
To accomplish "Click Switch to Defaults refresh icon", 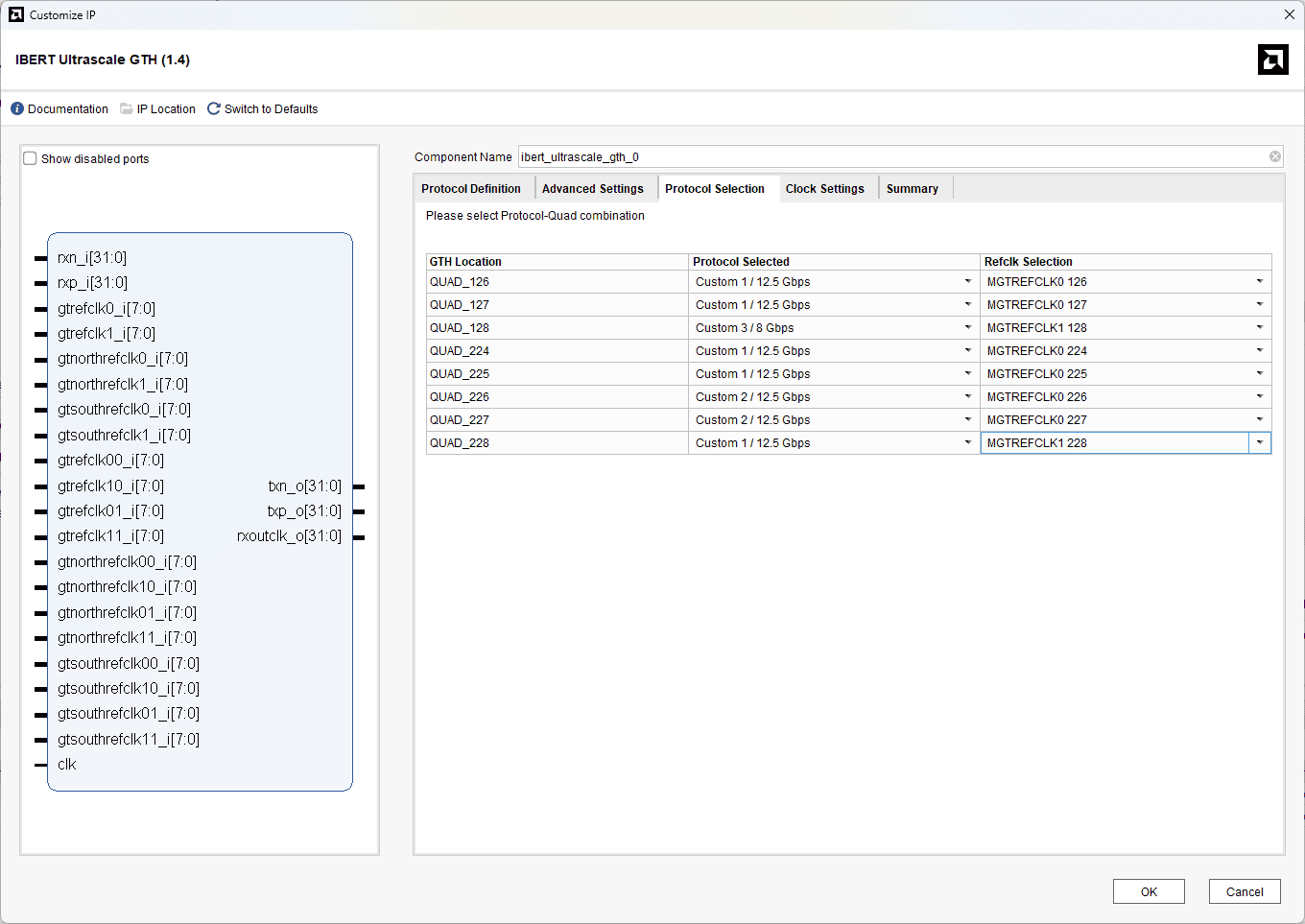I will (x=214, y=109).
